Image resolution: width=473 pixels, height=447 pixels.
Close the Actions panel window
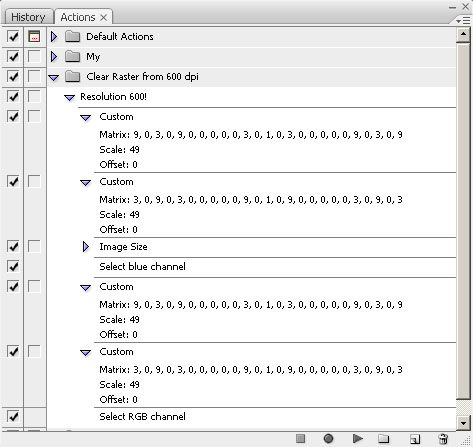pos(465,6)
